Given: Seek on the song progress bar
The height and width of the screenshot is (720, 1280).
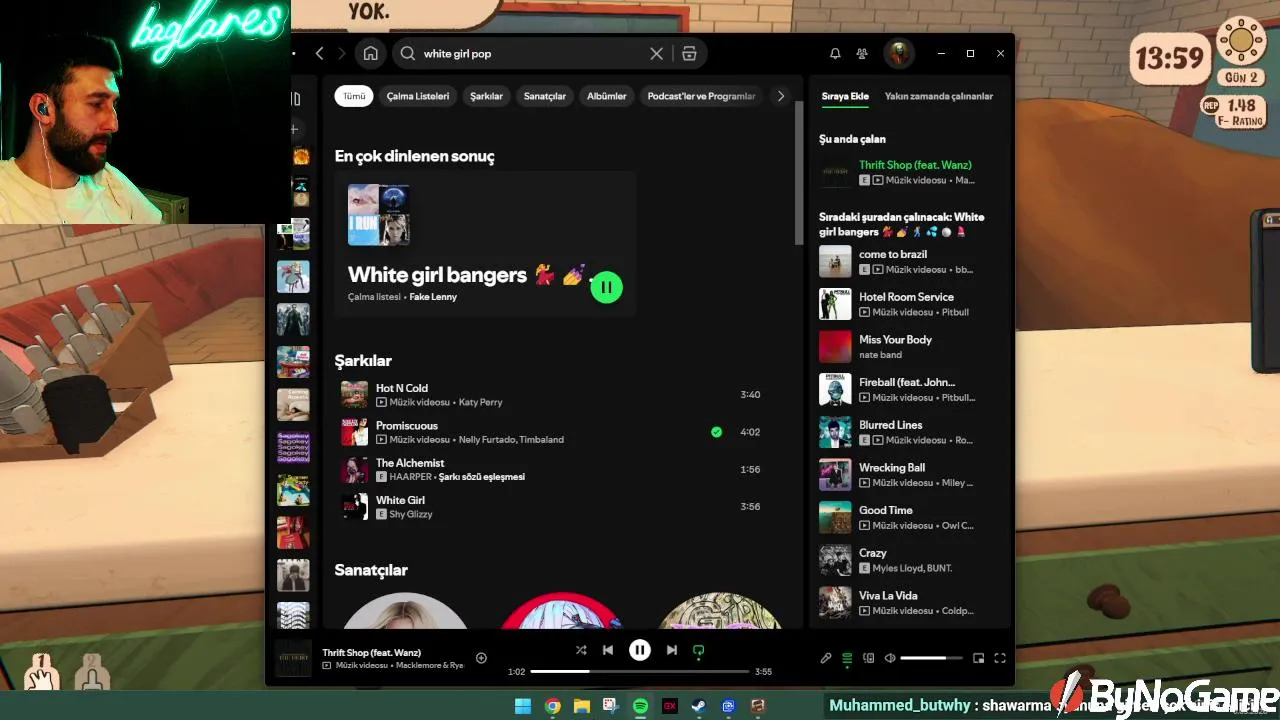Looking at the screenshot, I should click(x=640, y=671).
